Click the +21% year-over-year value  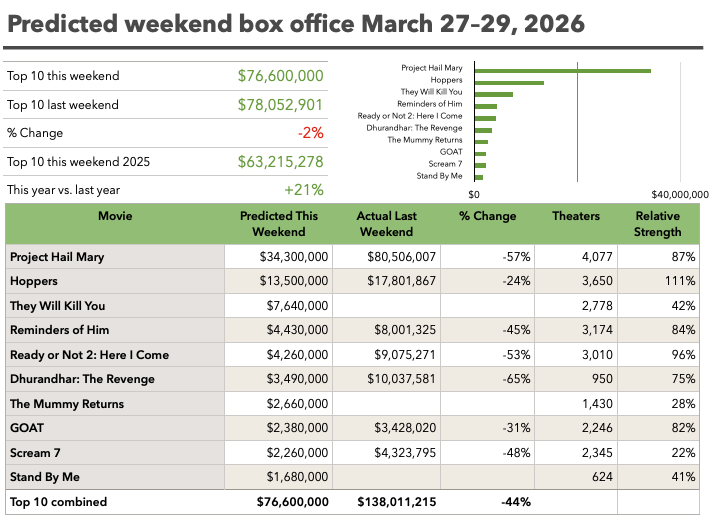[x=303, y=190]
